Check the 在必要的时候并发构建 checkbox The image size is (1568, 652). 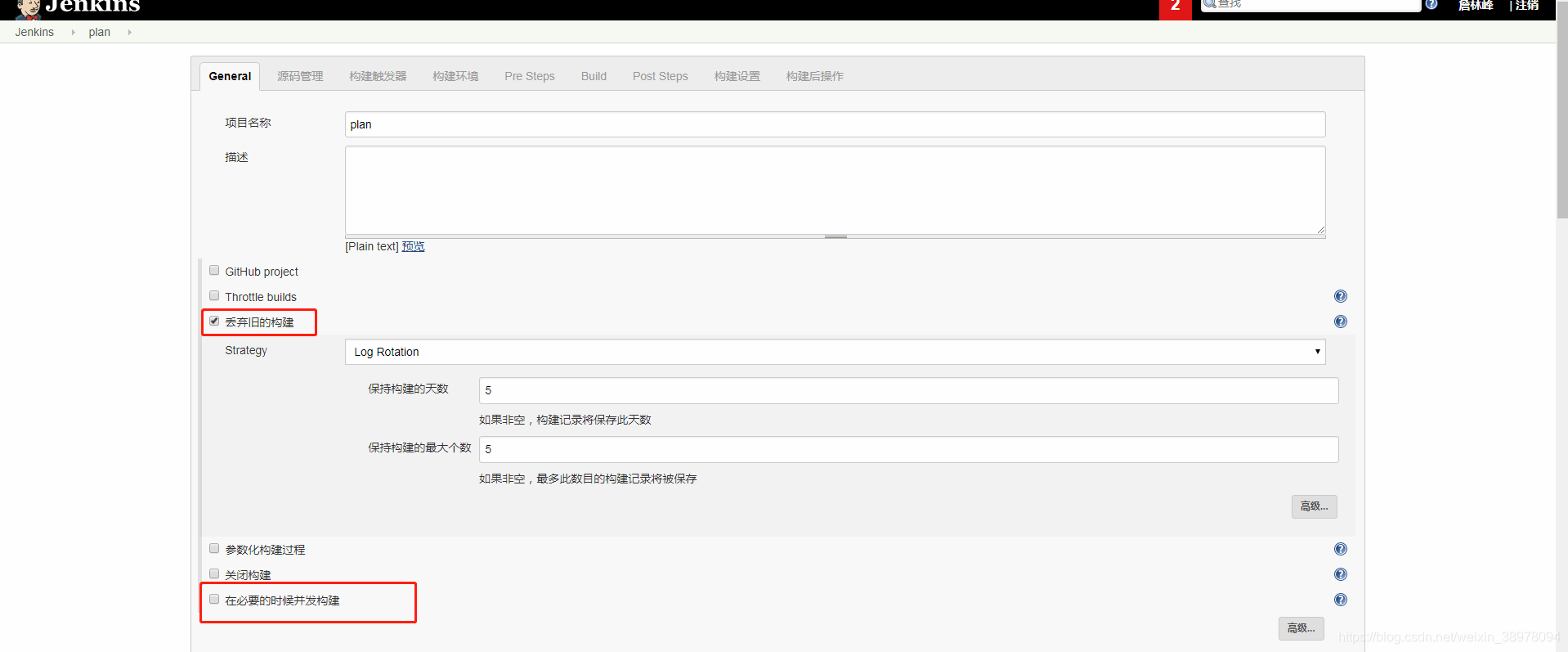[214, 600]
